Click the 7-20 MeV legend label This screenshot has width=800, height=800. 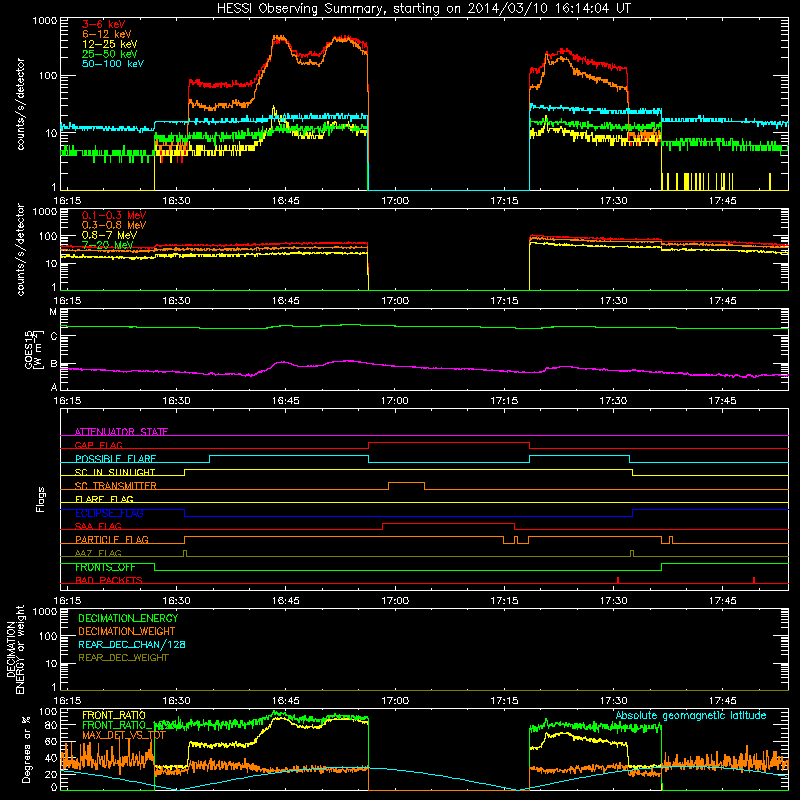pyautogui.click(x=108, y=245)
